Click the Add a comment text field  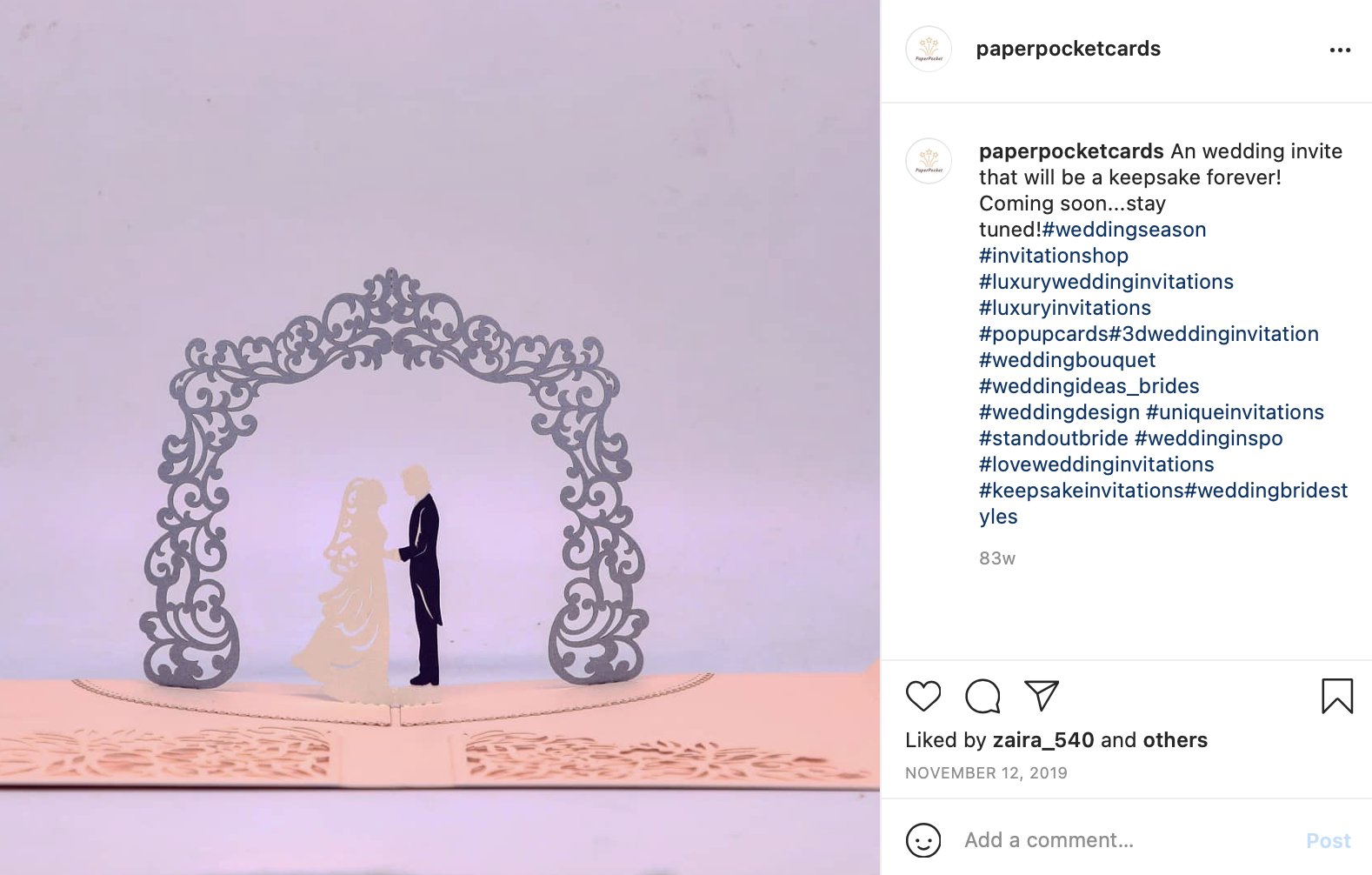pyautogui.click(x=1126, y=840)
